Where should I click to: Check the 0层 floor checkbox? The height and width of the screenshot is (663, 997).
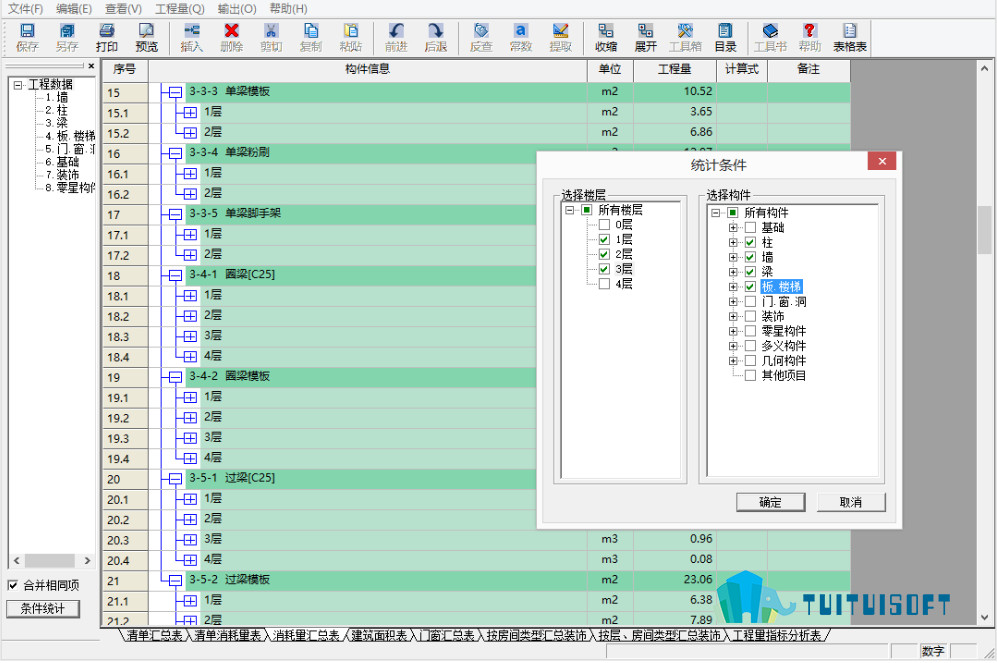604,225
